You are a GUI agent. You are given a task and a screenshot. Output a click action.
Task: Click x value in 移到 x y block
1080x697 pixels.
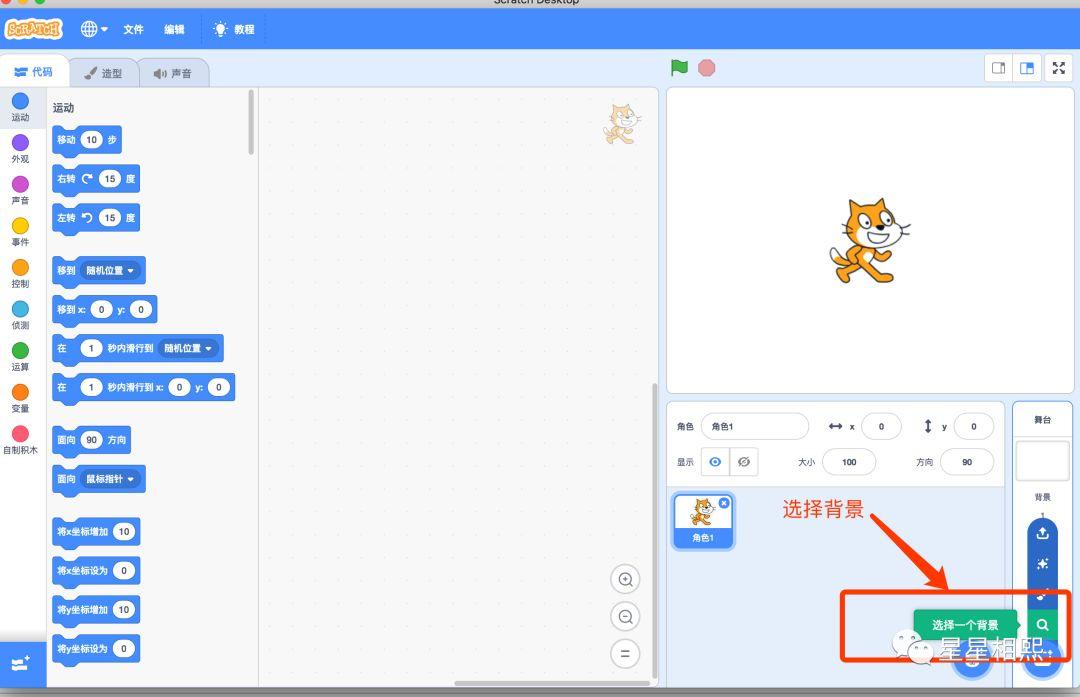tap(101, 310)
